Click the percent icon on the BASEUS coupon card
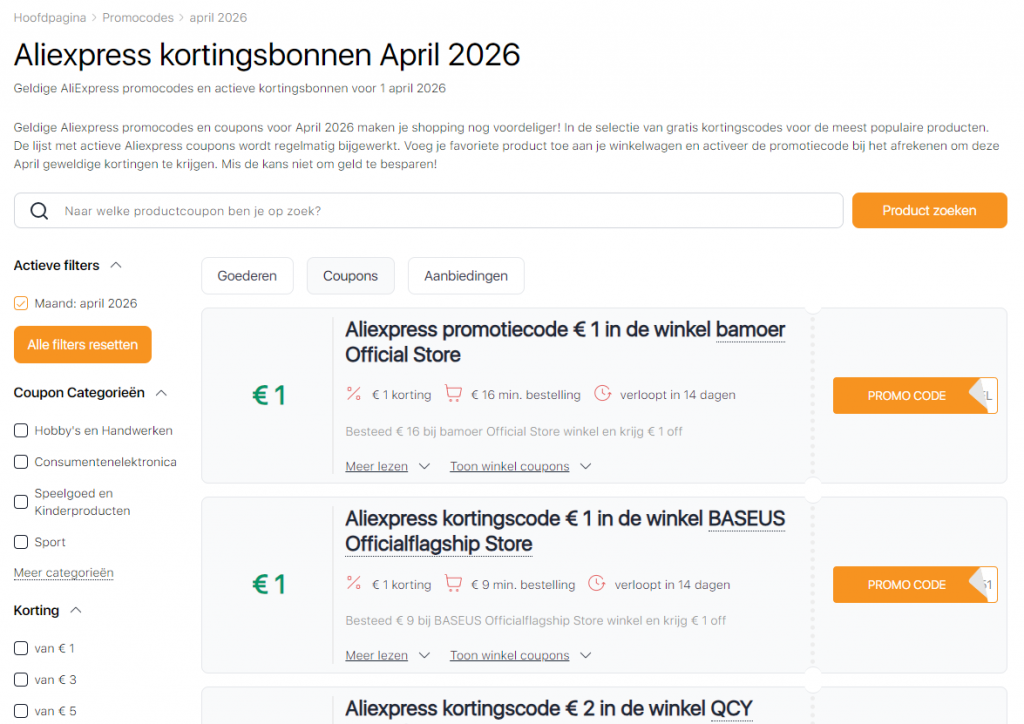This screenshot has height=724, width=1024. pos(353,584)
